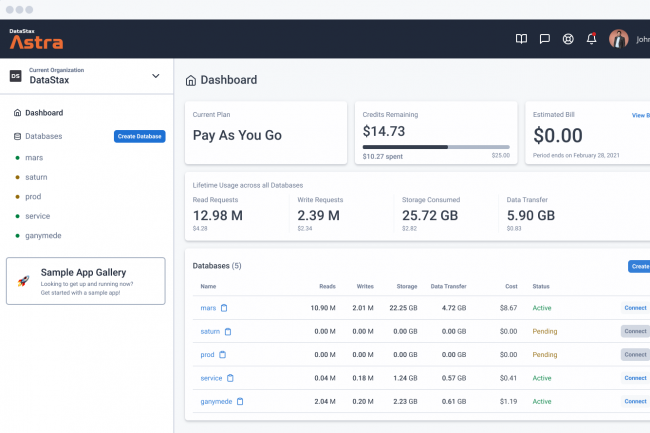The height and width of the screenshot is (433, 650).
Task: Click Connect for the service row
Action: click(635, 378)
